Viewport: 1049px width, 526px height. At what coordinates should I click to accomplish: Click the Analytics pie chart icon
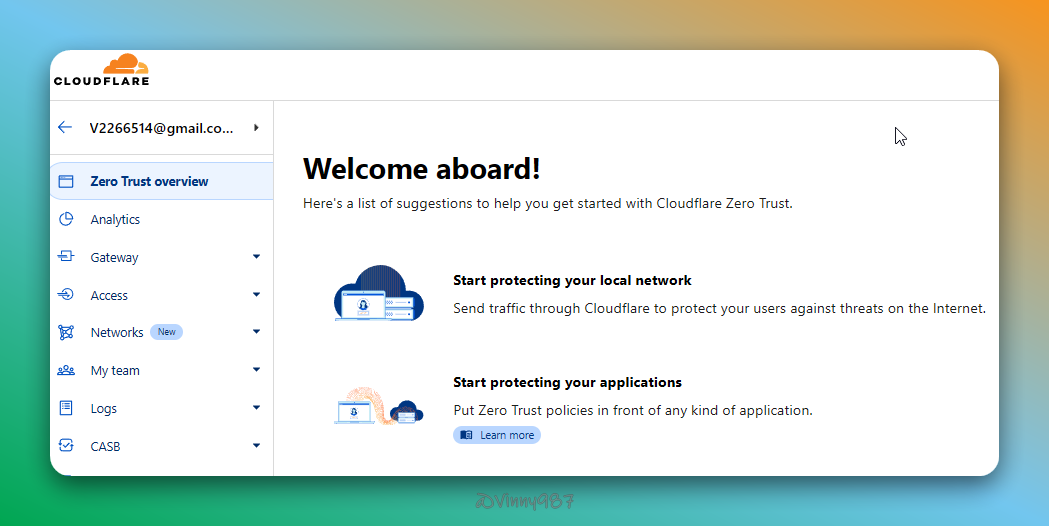coord(66,220)
